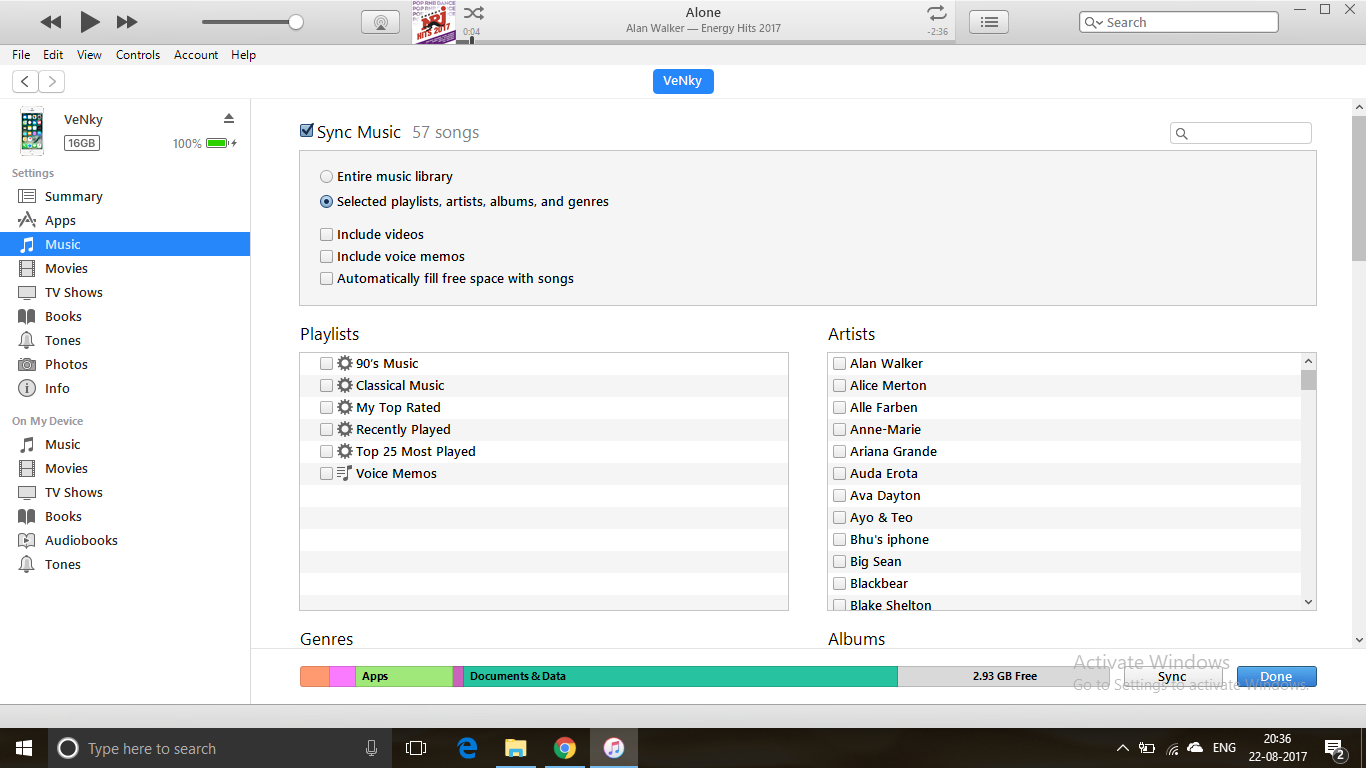Open Movies under On My Device
Image resolution: width=1366 pixels, height=768 pixels.
125,469
